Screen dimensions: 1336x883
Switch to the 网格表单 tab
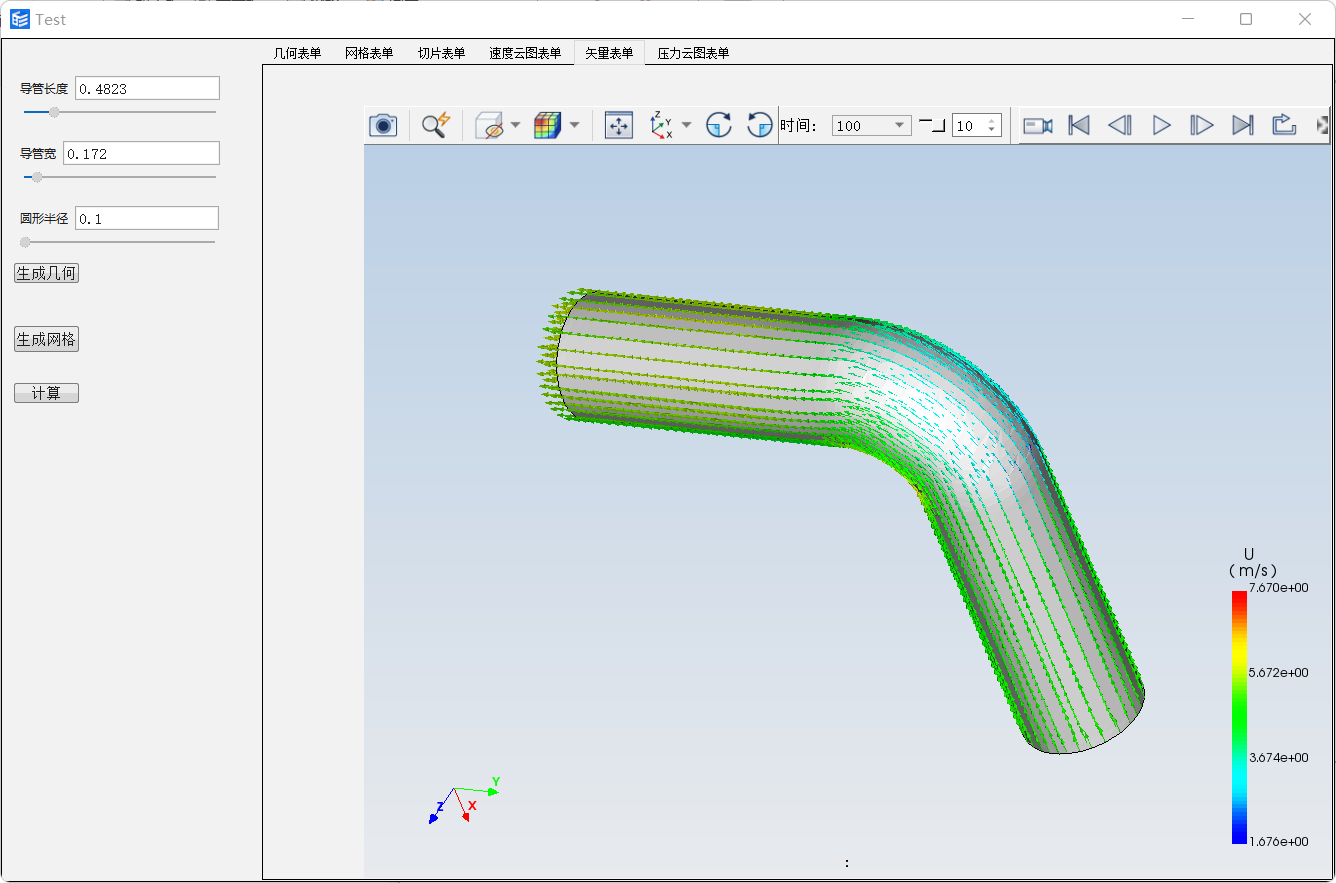369,53
